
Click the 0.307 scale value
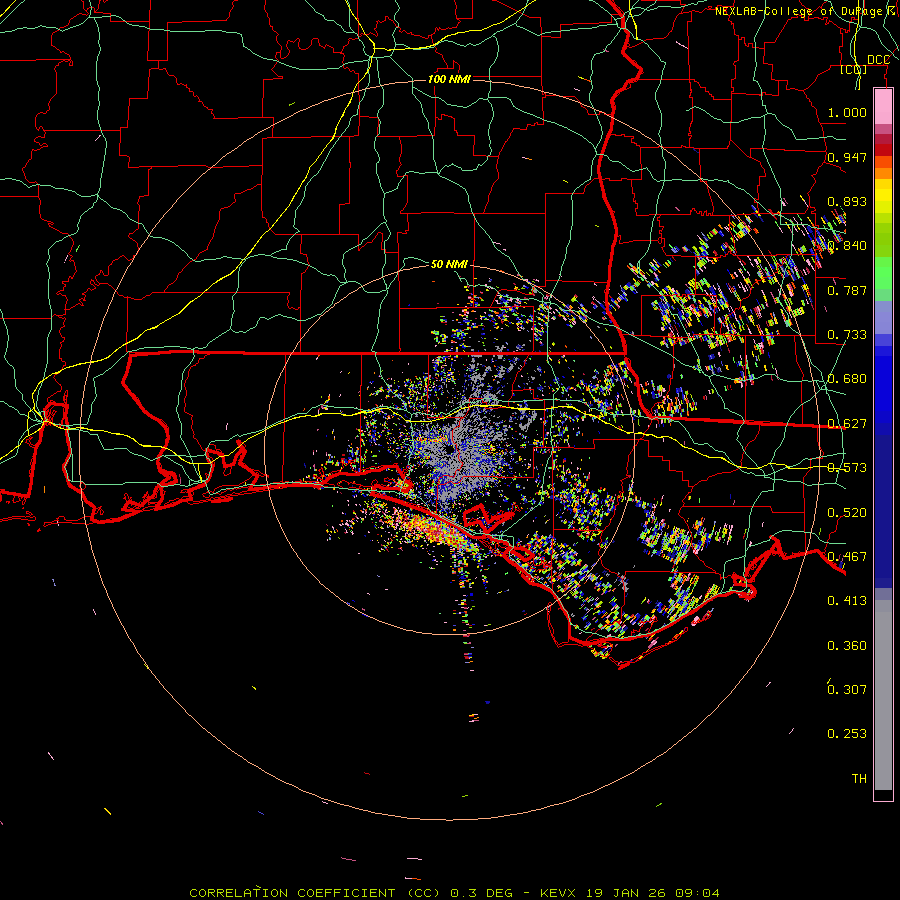tap(847, 689)
